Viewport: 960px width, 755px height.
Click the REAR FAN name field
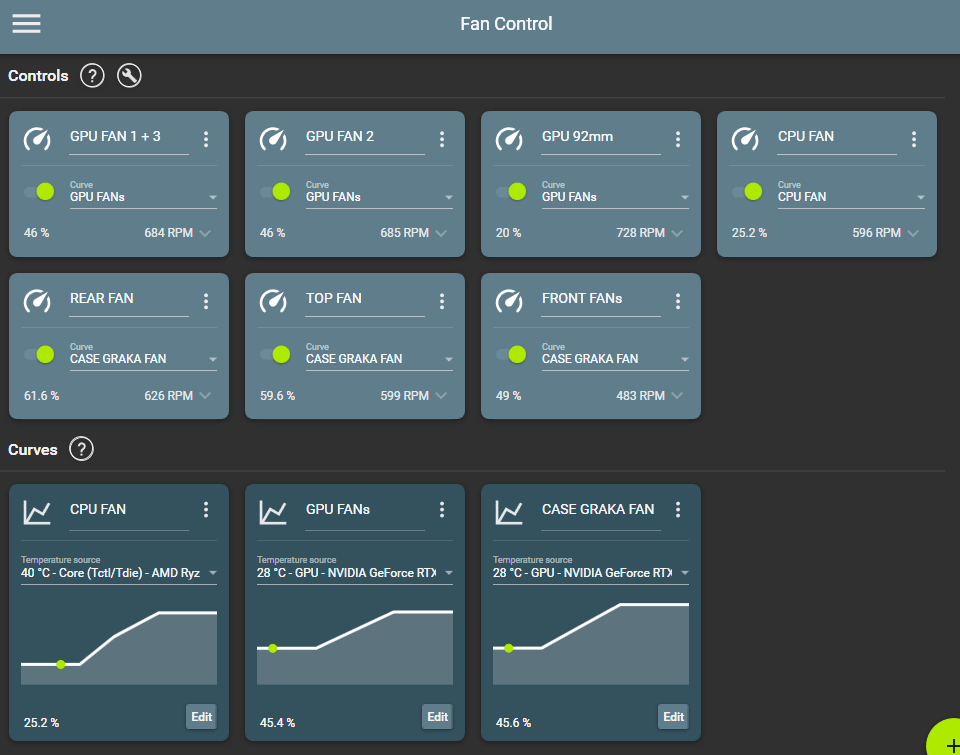(x=129, y=301)
